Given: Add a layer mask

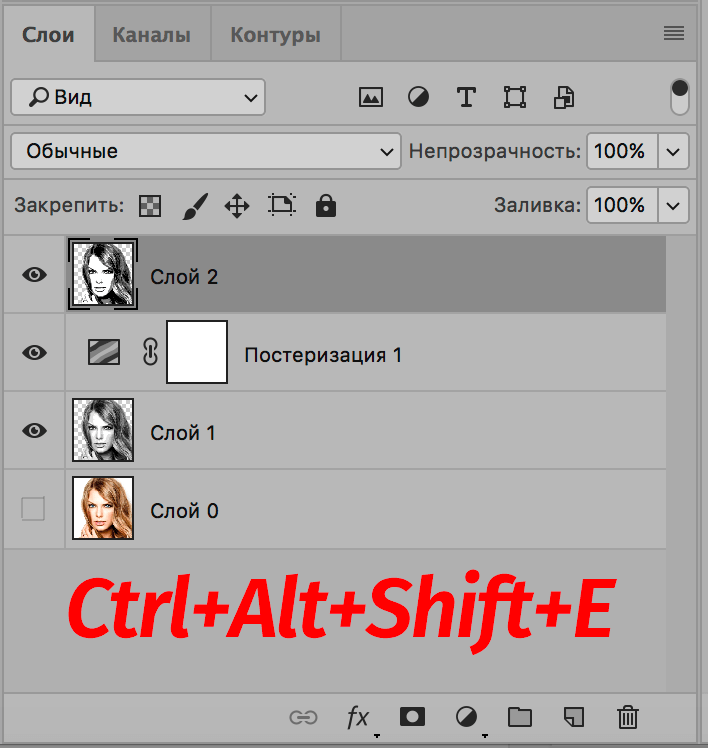Looking at the screenshot, I should [412, 716].
